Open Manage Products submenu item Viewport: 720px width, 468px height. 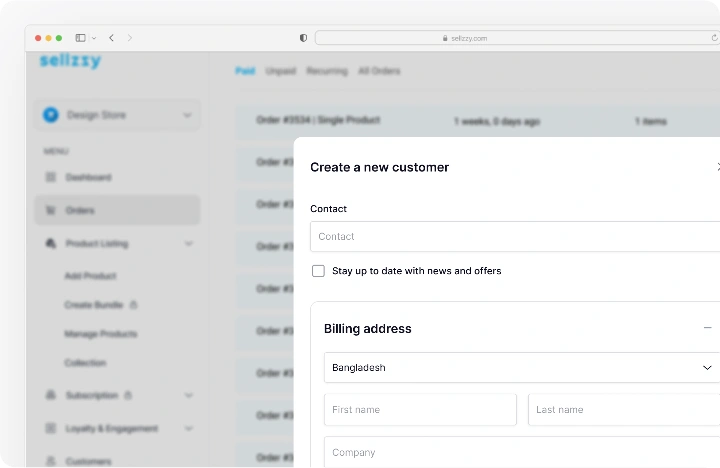click(101, 333)
